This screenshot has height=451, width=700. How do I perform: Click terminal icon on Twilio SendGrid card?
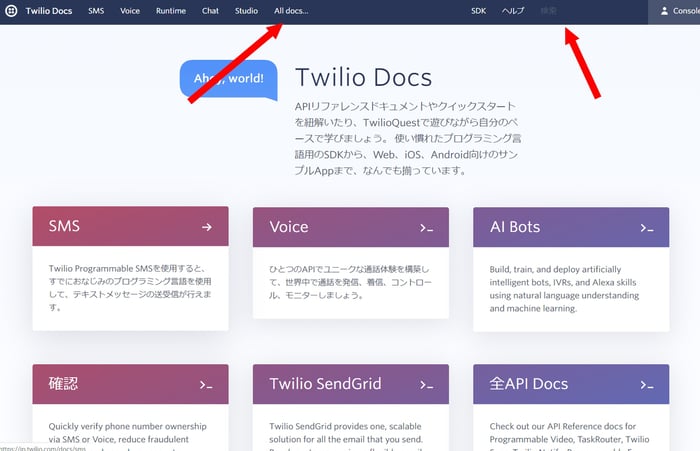pos(426,385)
